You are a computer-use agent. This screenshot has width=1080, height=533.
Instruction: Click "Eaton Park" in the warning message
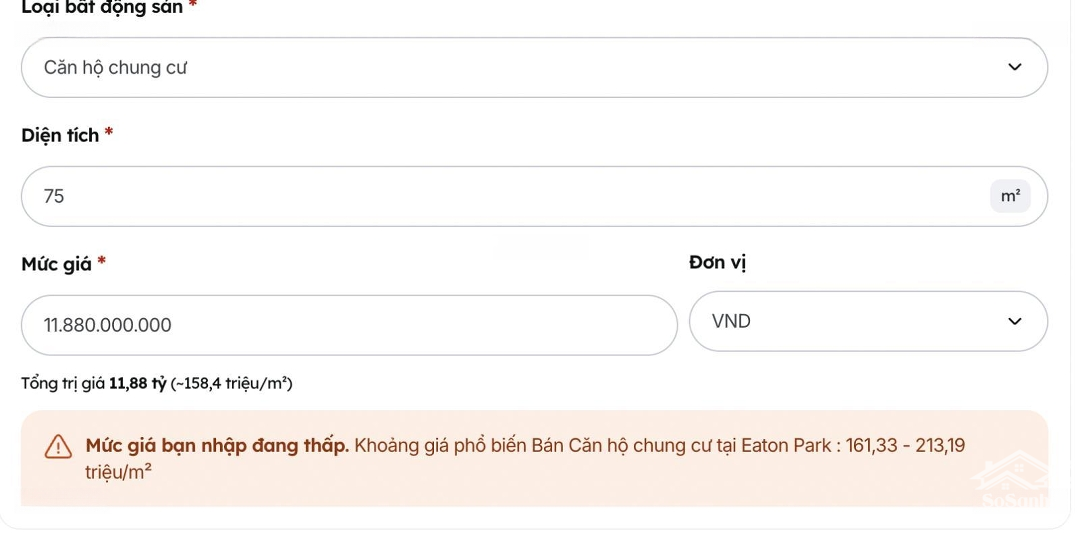click(x=786, y=446)
